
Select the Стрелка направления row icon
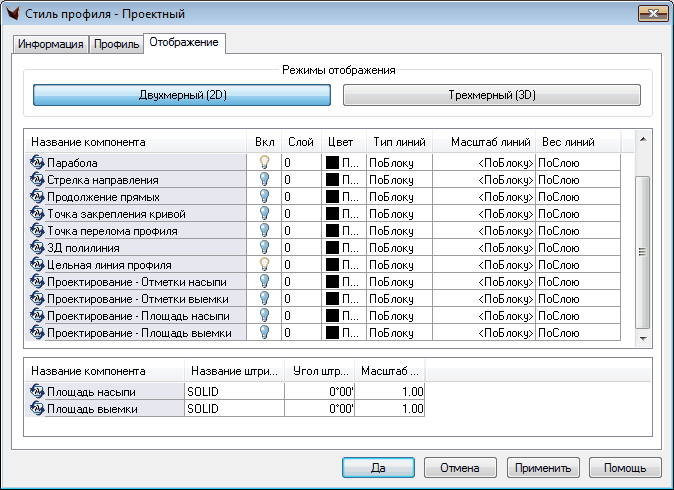pyautogui.click(x=37, y=179)
